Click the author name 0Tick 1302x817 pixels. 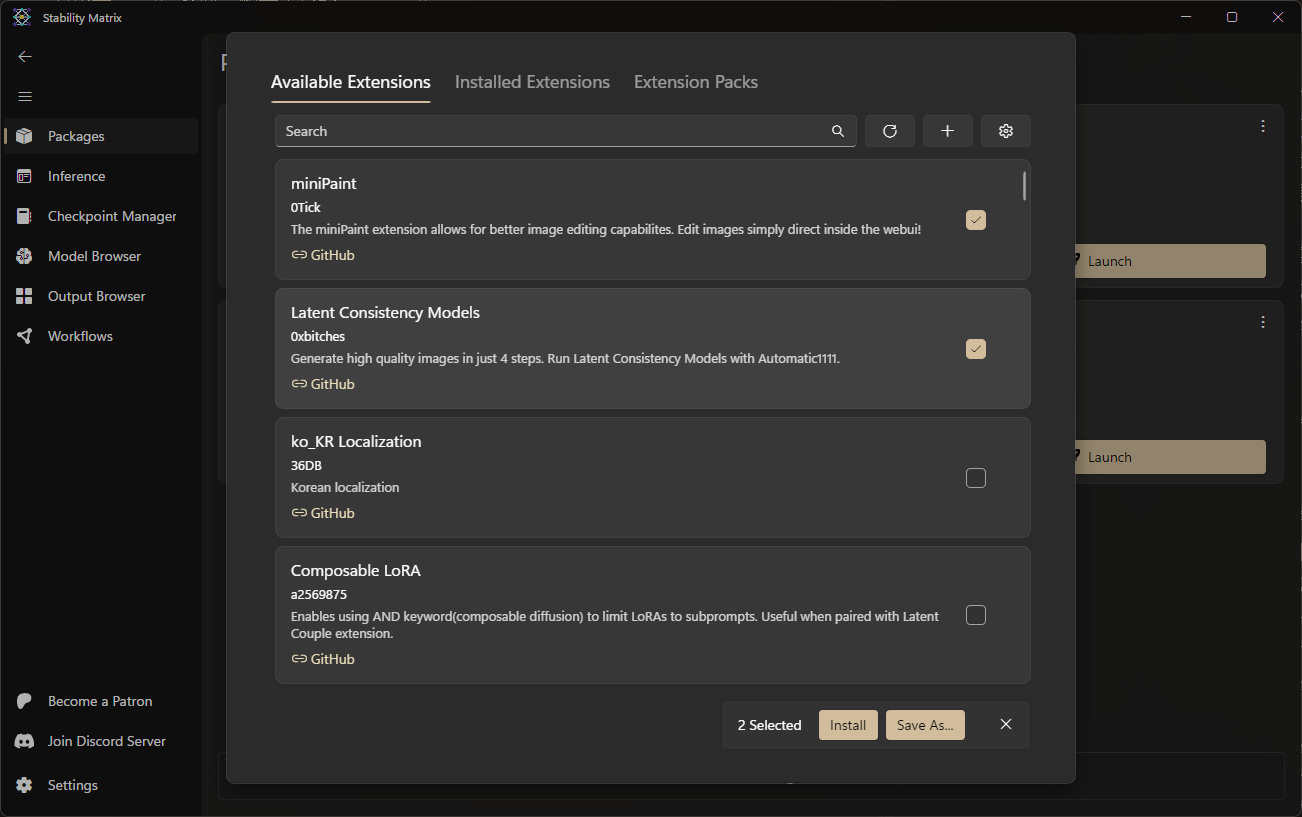coord(306,208)
